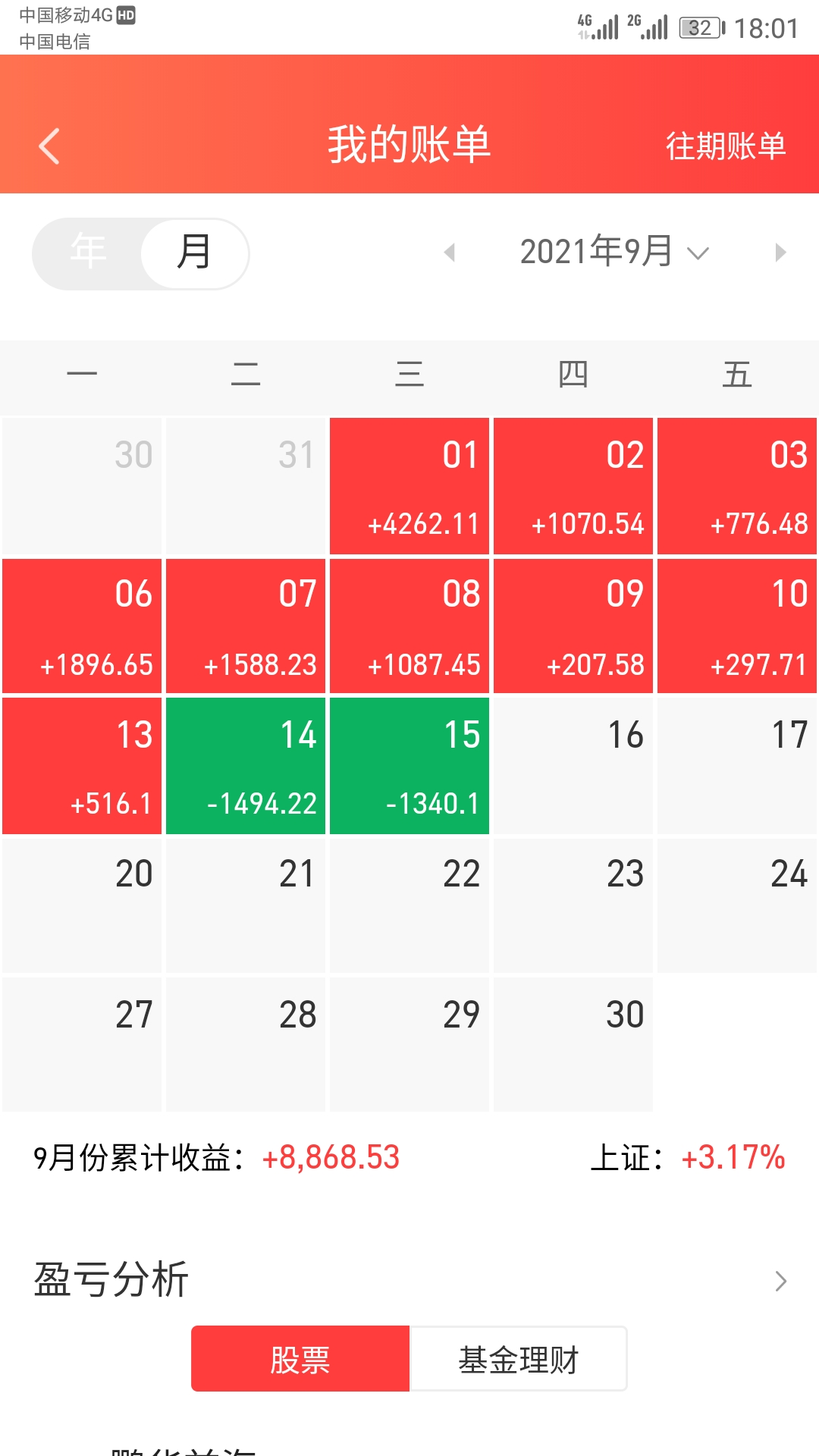Open the September 01 entry +4262.11
This screenshot has width=819, height=1456.
[409, 486]
